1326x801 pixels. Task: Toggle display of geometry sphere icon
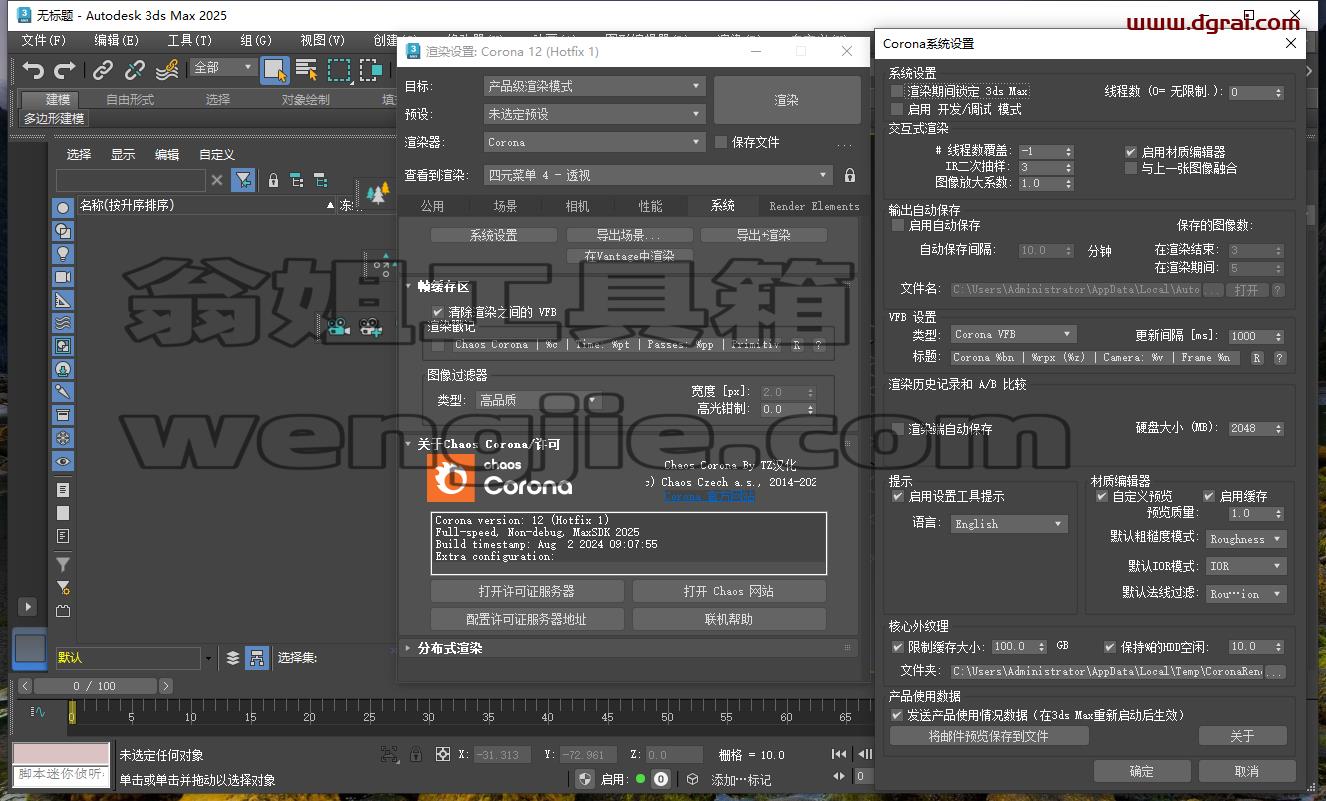click(x=63, y=208)
